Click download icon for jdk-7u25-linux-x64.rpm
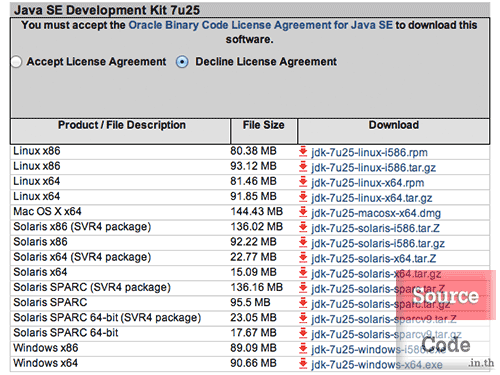The image size is (500, 375). (303, 182)
